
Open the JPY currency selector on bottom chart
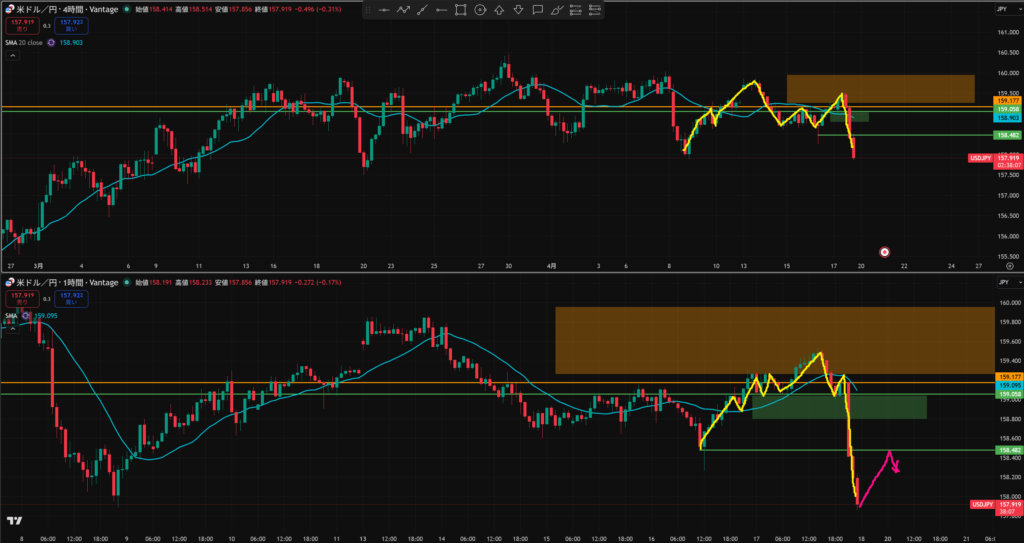[1001, 283]
